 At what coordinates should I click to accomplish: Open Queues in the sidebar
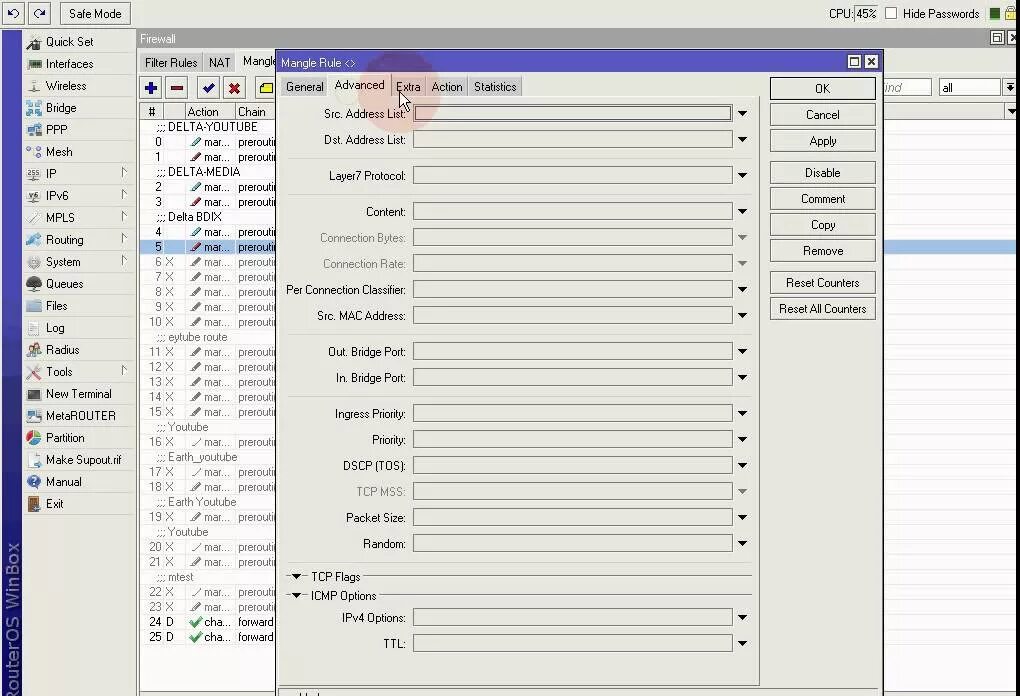(64, 284)
